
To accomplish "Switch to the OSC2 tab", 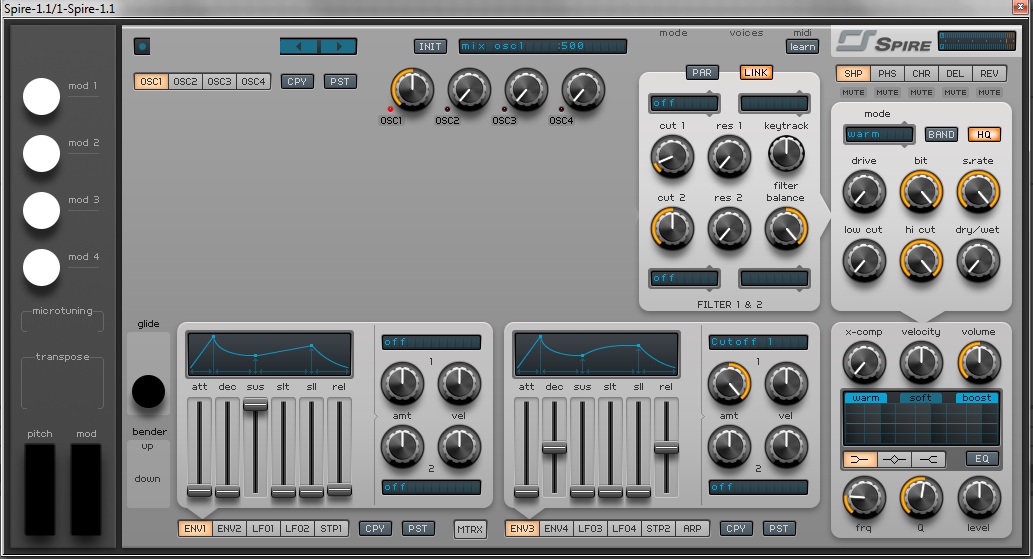I will tap(185, 82).
